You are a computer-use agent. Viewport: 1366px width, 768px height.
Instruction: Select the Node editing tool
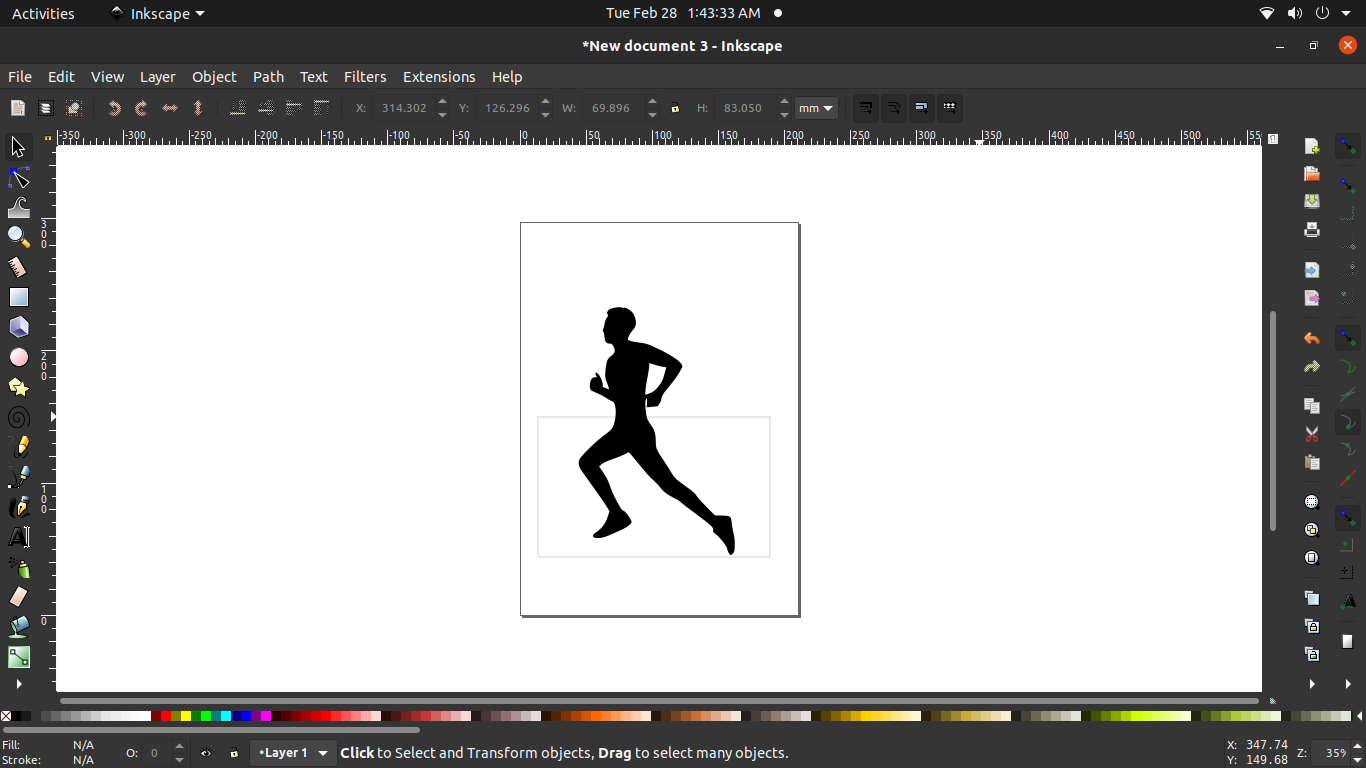pyautogui.click(x=17, y=177)
